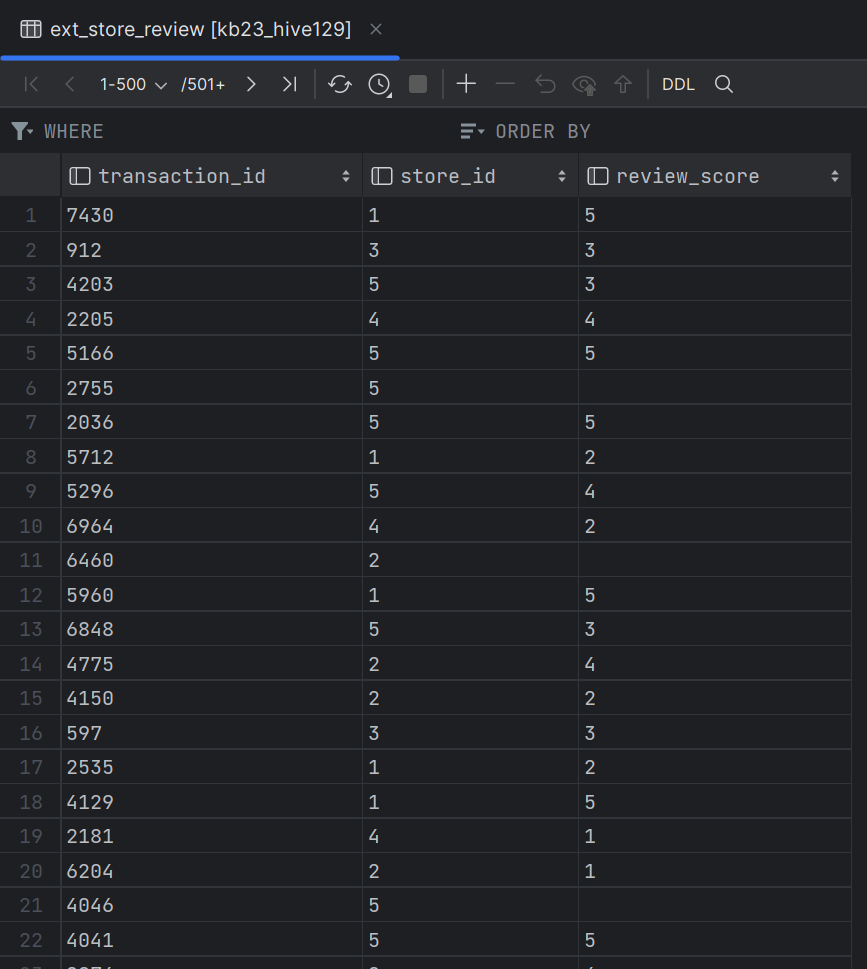Screen dimensions: 867x969
Task: Click the /501+ row count label
Action: pyautogui.click(x=203, y=84)
